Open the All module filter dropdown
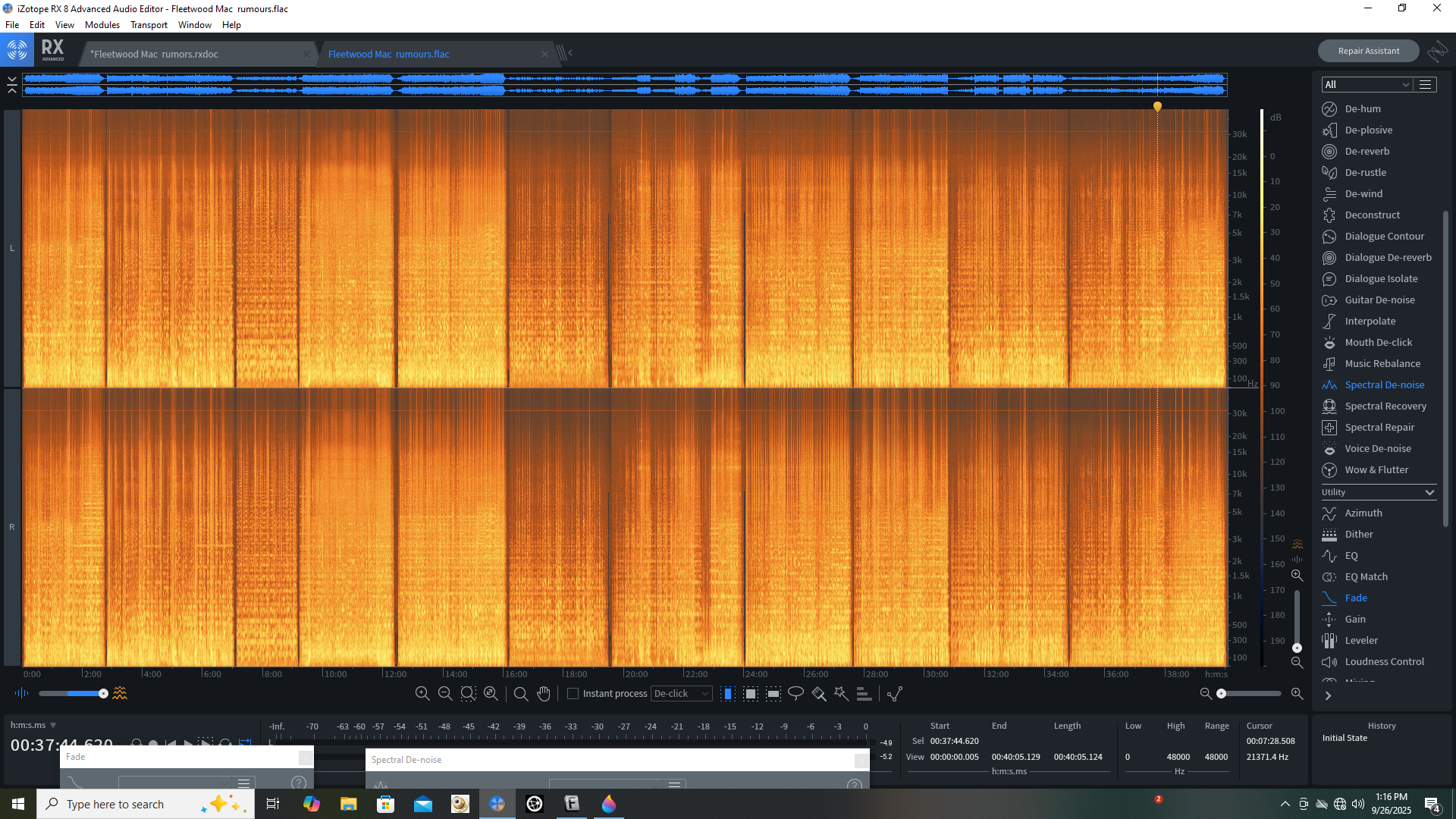 point(1366,84)
